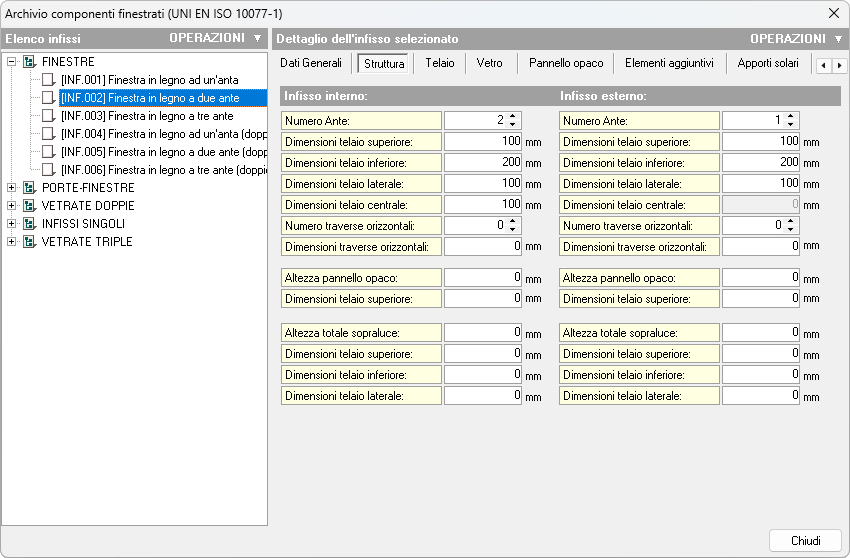Decrease Numero traverse orizzontali for Infisso esterno

(792, 230)
